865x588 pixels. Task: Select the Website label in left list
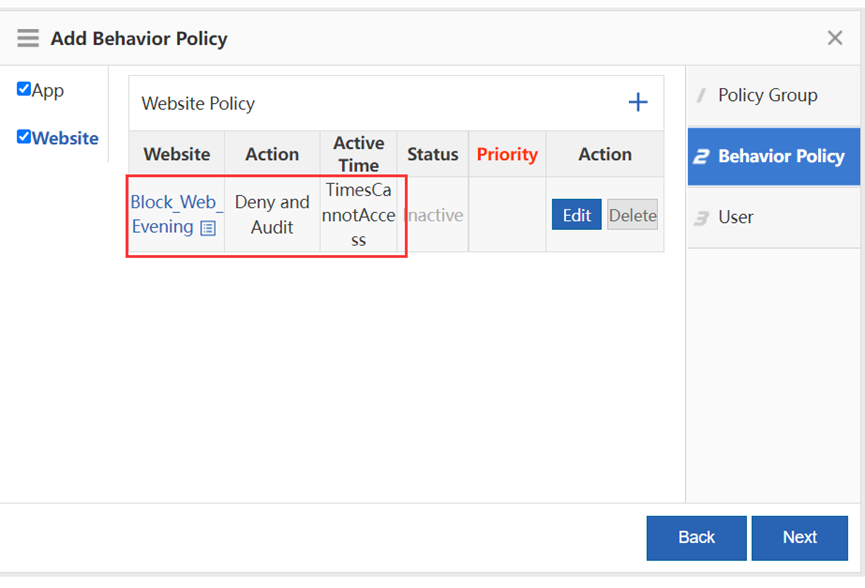point(65,138)
